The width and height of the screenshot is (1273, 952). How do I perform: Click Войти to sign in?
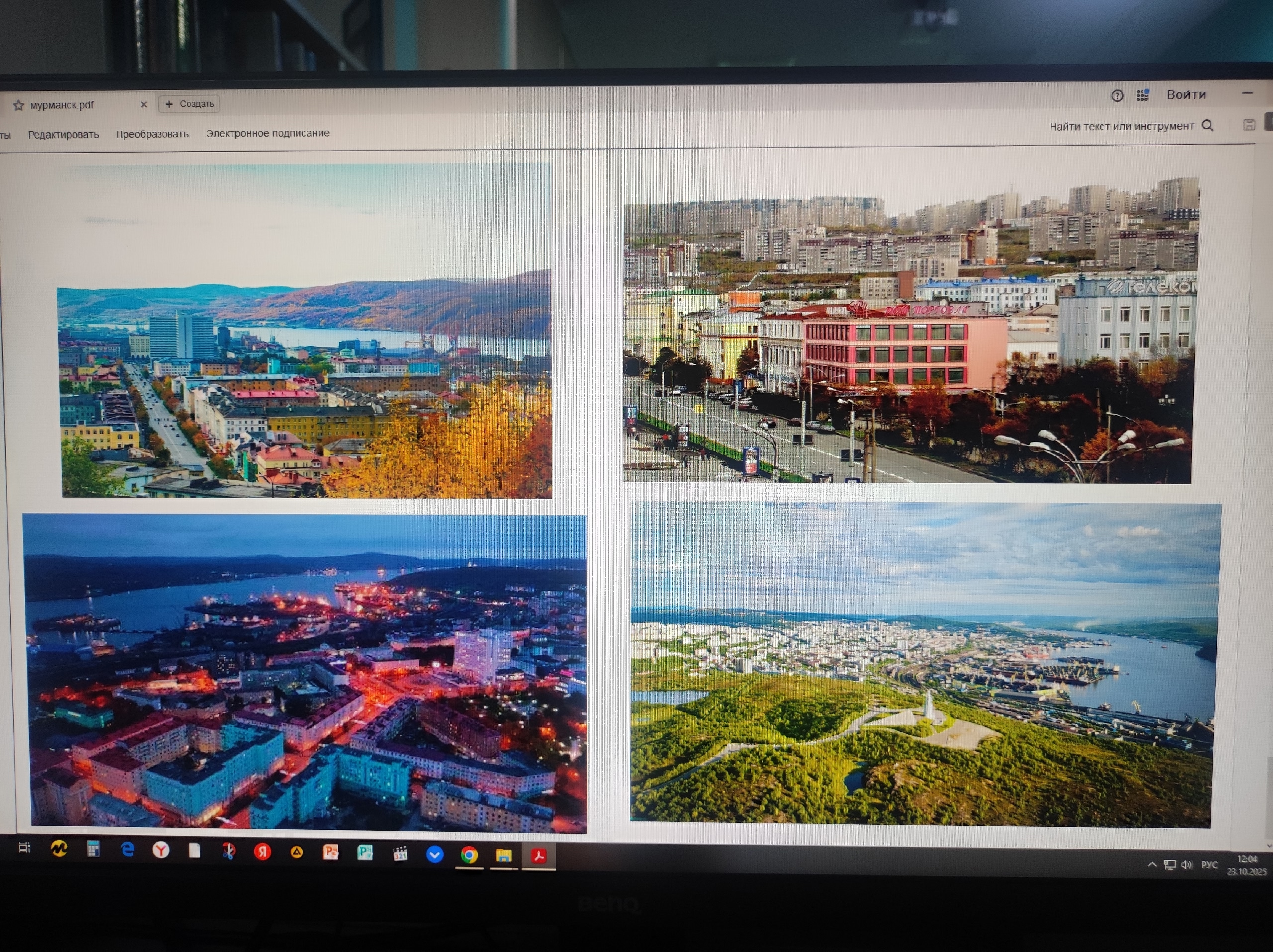(1185, 95)
